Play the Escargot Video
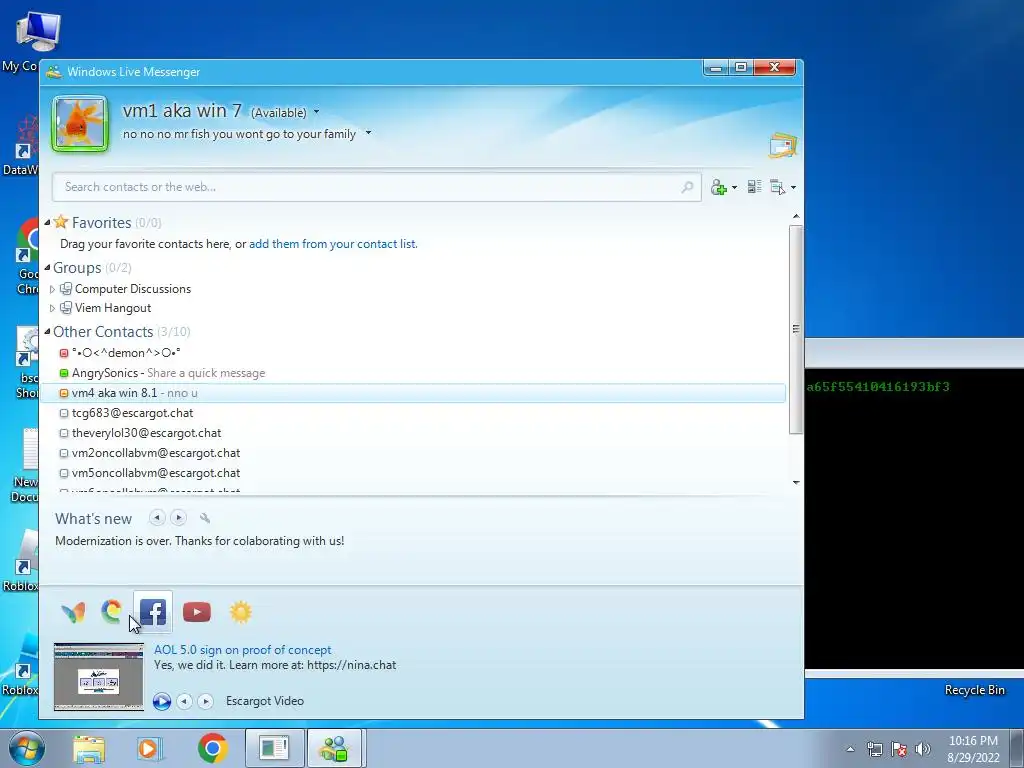Image resolution: width=1024 pixels, height=768 pixels. pyautogui.click(x=162, y=701)
